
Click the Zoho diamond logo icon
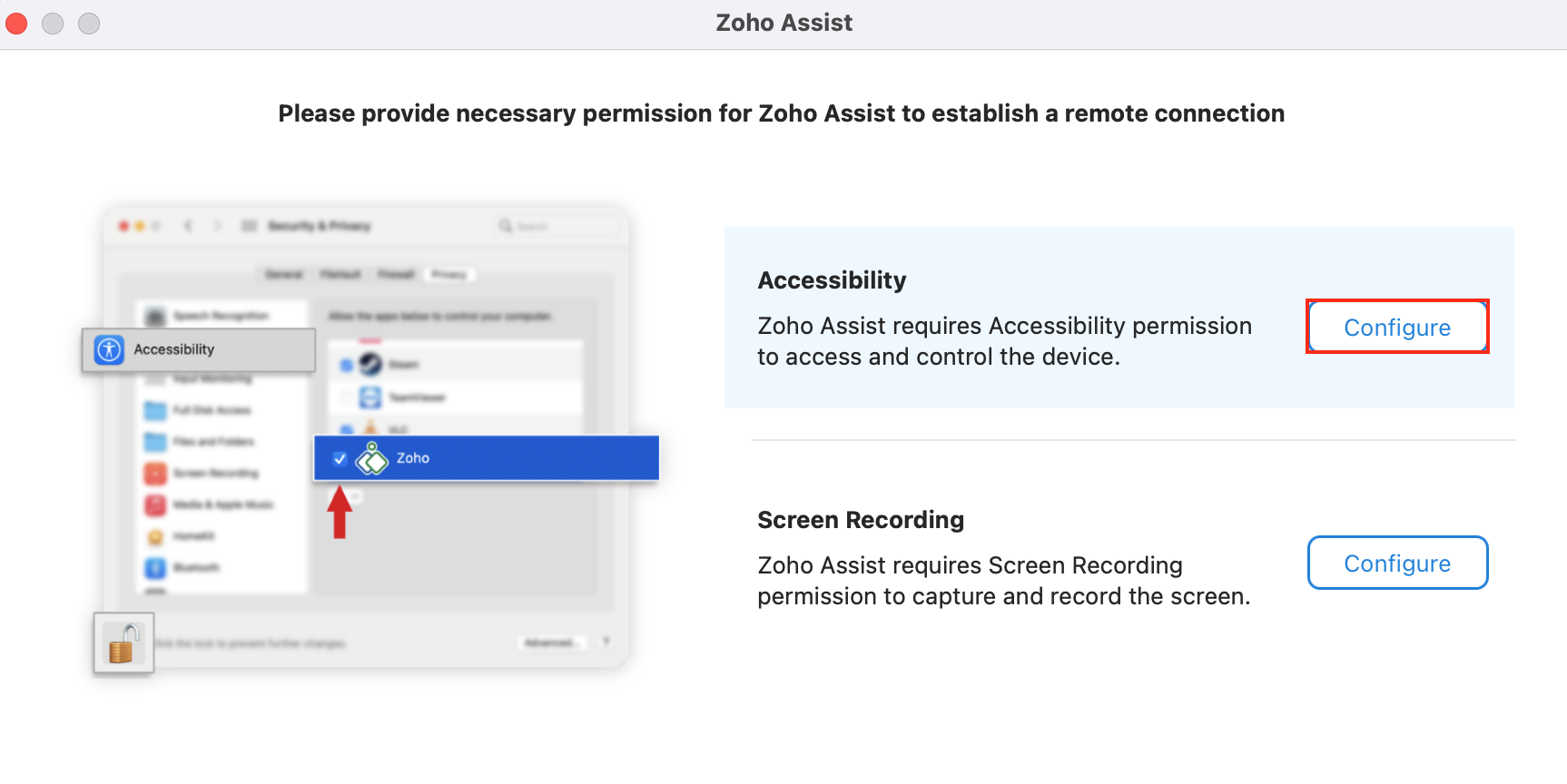372,458
